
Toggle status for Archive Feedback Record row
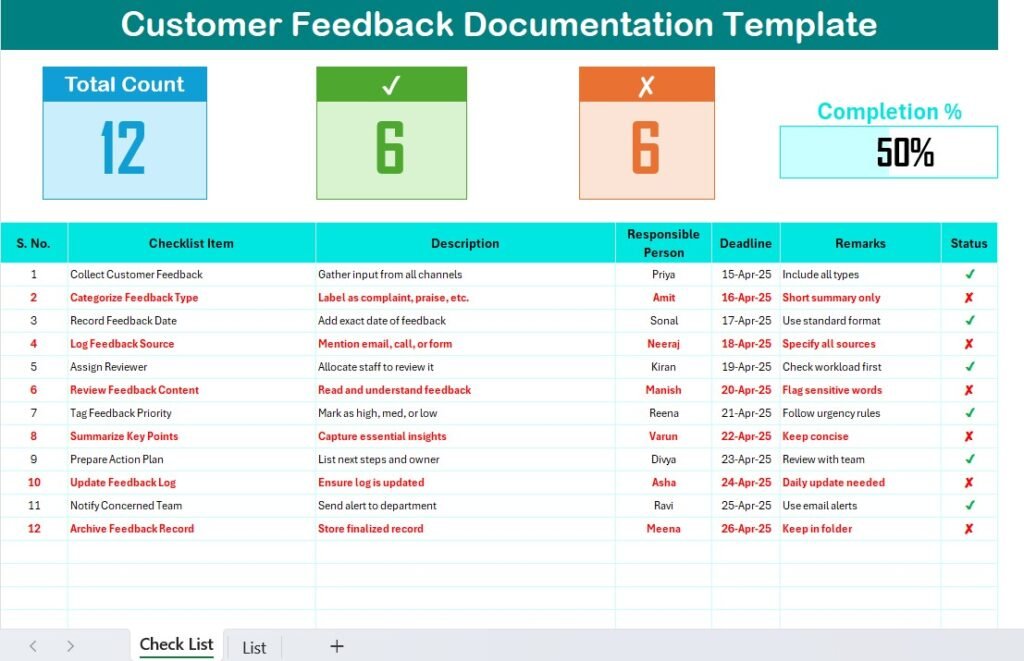(x=968, y=528)
